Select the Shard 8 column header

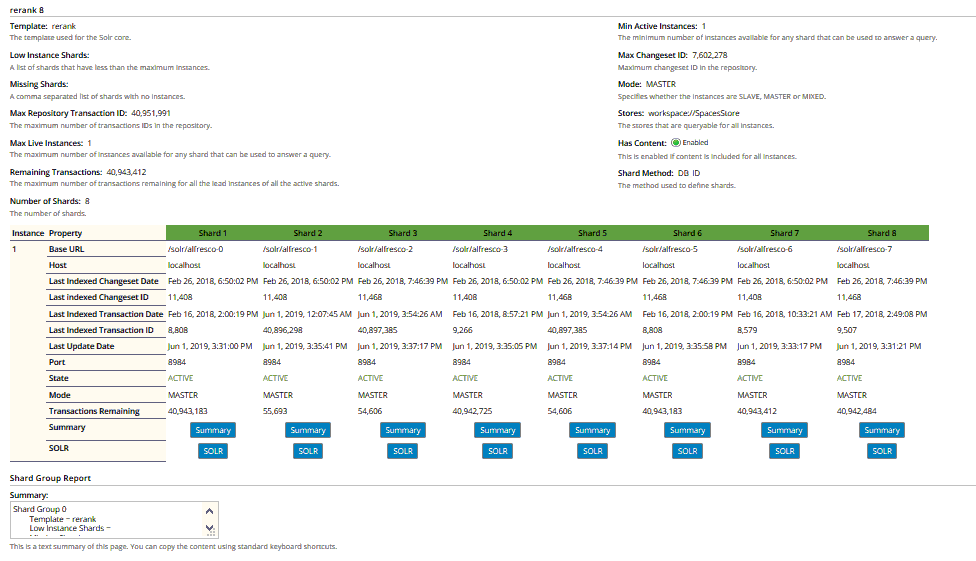click(x=882, y=233)
